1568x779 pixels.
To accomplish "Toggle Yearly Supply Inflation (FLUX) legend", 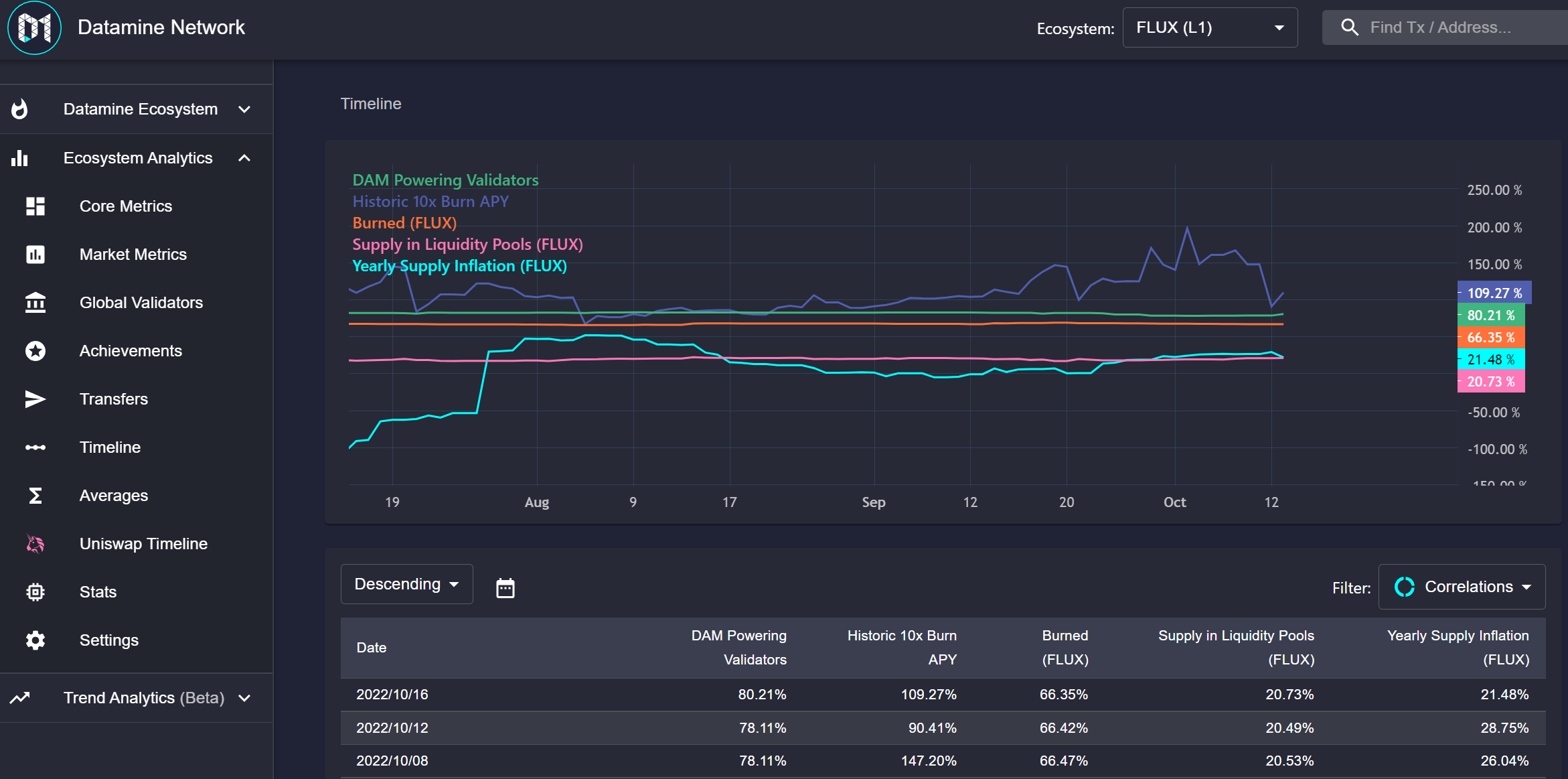I will [x=459, y=266].
